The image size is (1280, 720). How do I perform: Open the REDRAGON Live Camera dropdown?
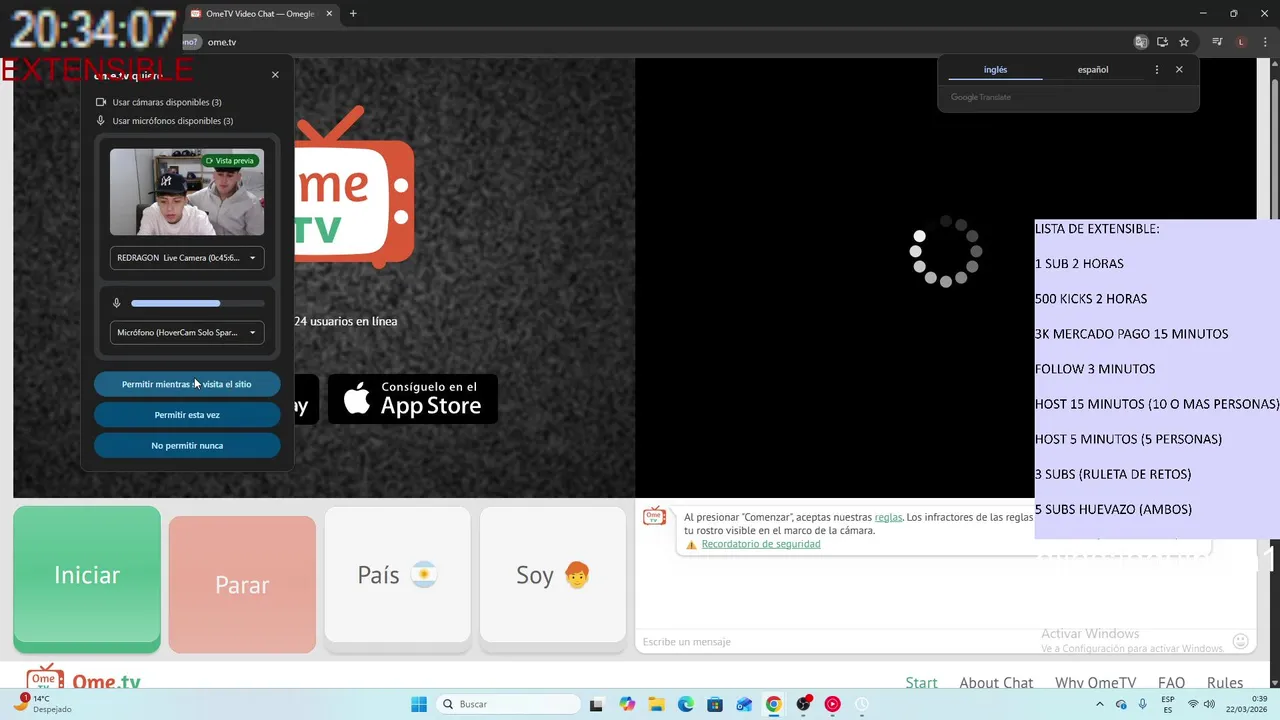[x=187, y=258]
